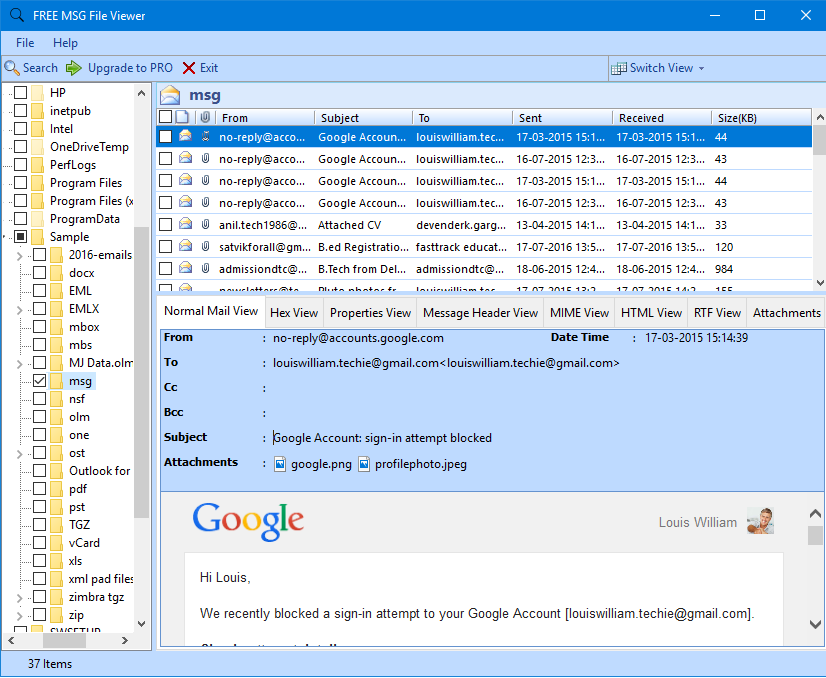This screenshot has height=678, width=826.
Task: Expand the zimbra tgz folder node
Action: point(20,597)
